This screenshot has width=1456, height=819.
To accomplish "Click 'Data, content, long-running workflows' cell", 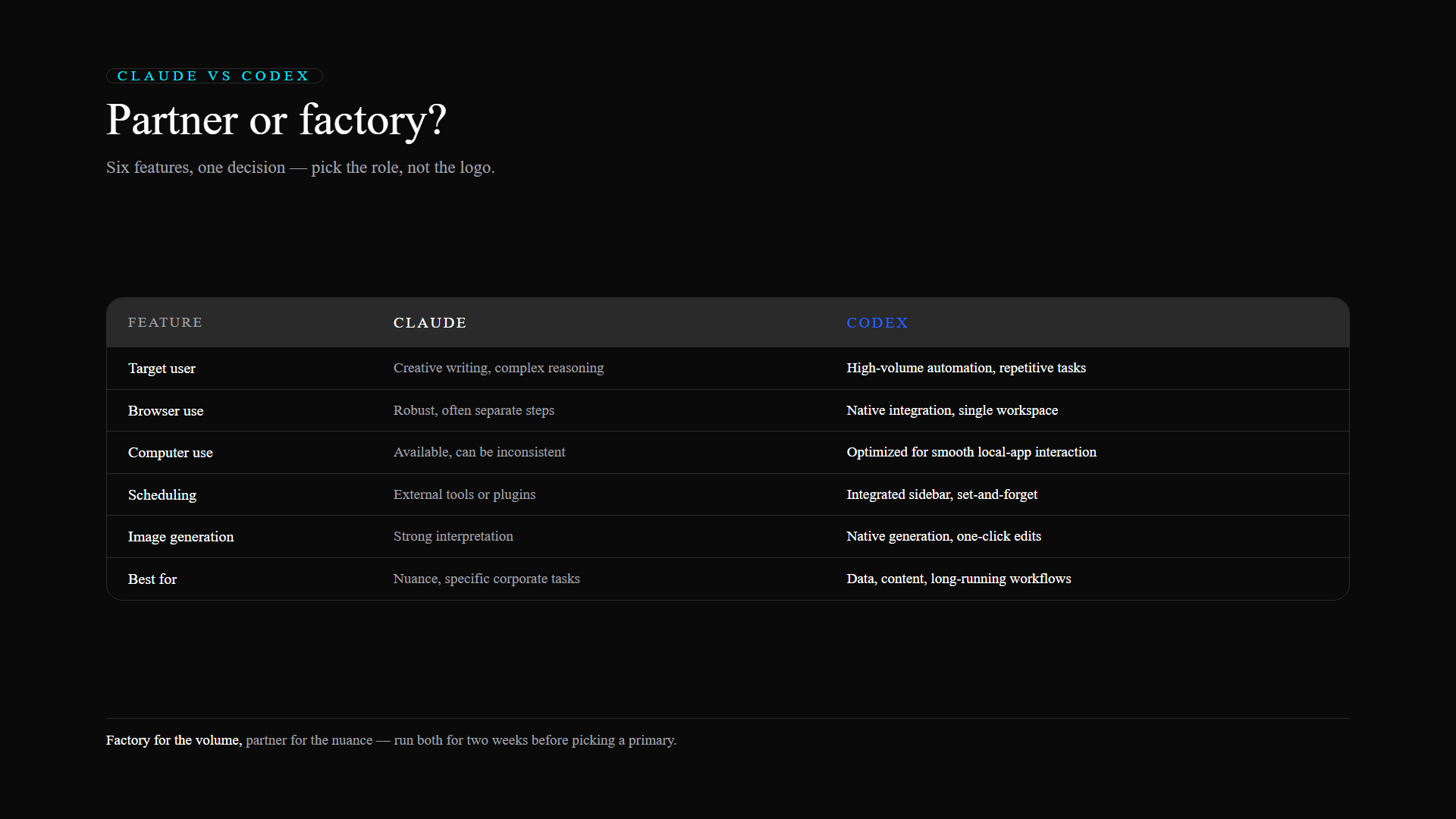I will coord(959,579).
